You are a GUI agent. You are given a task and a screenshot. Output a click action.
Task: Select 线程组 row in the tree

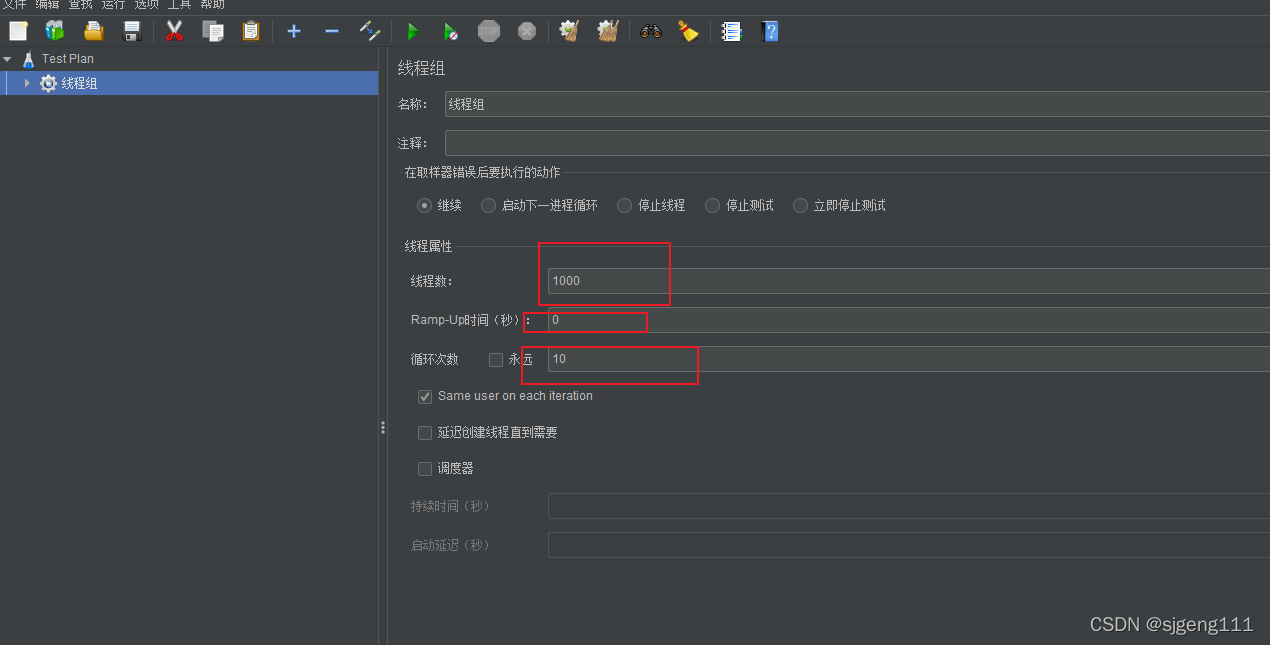click(189, 84)
